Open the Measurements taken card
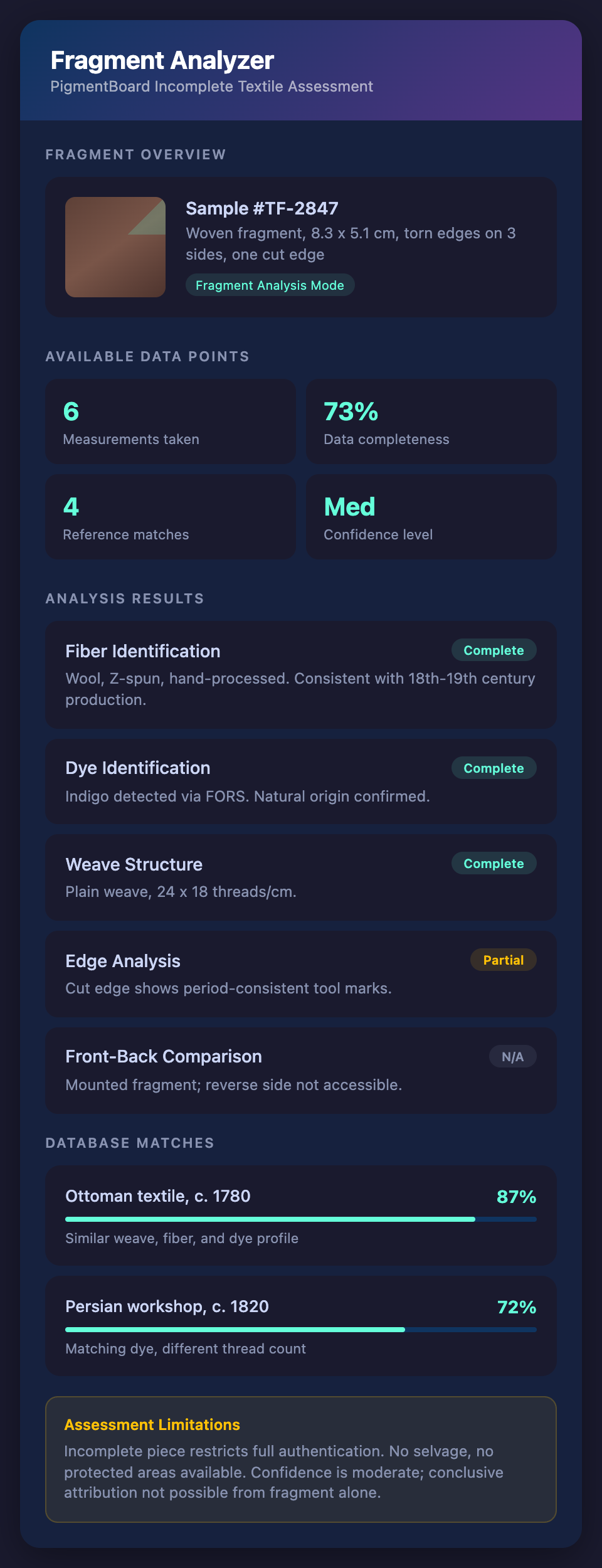602x1568 pixels. pyautogui.click(x=171, y=421)
